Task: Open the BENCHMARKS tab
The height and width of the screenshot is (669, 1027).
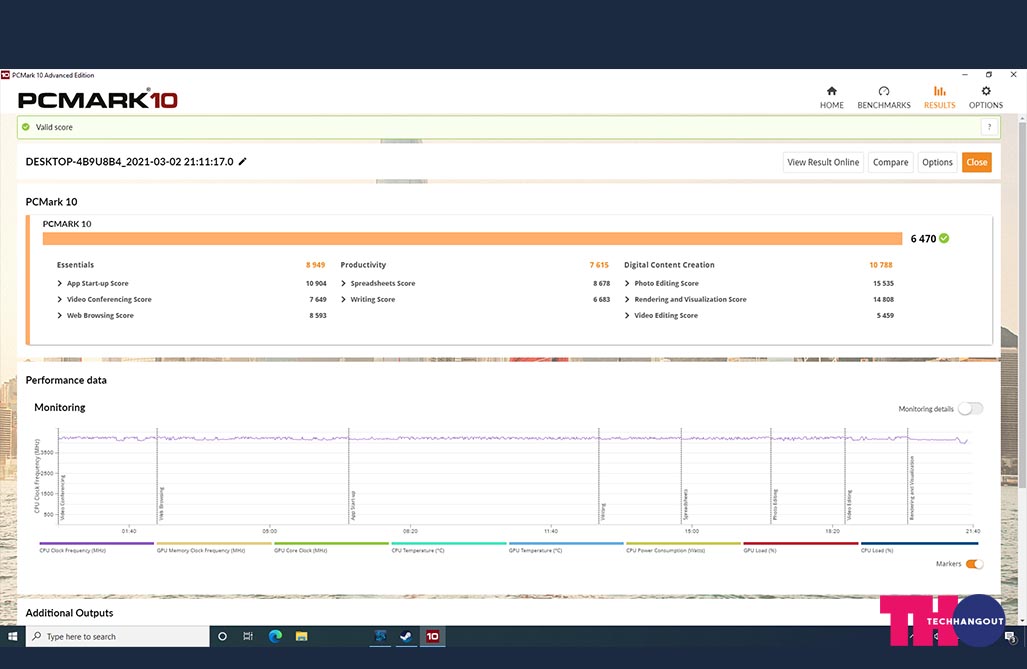Action: coord(884,97)
